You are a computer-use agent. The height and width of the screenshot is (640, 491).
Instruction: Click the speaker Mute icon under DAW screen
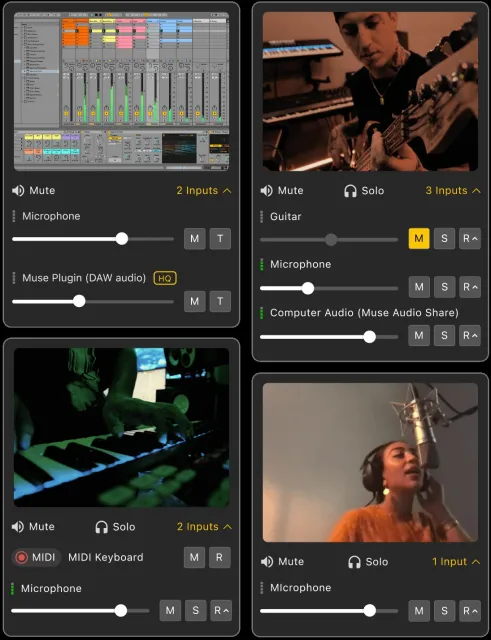(x=18, y=191)
